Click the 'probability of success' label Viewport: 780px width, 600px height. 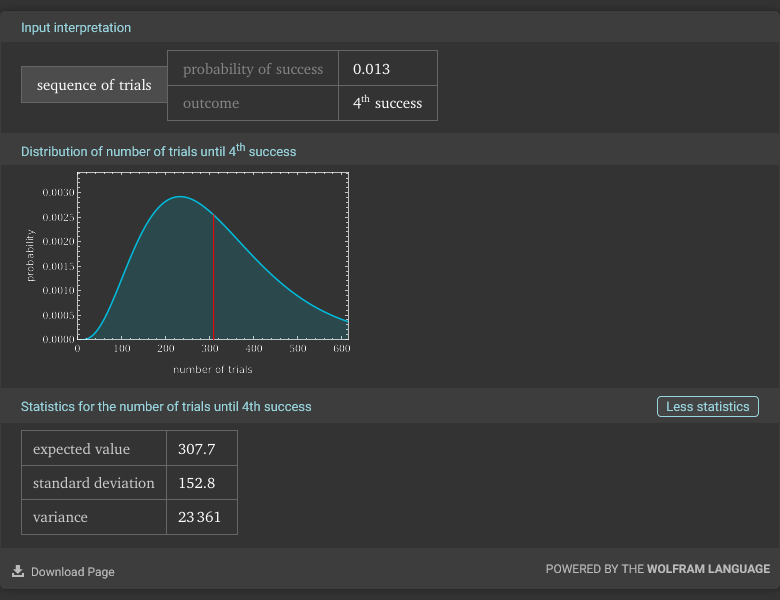point(253,69)
